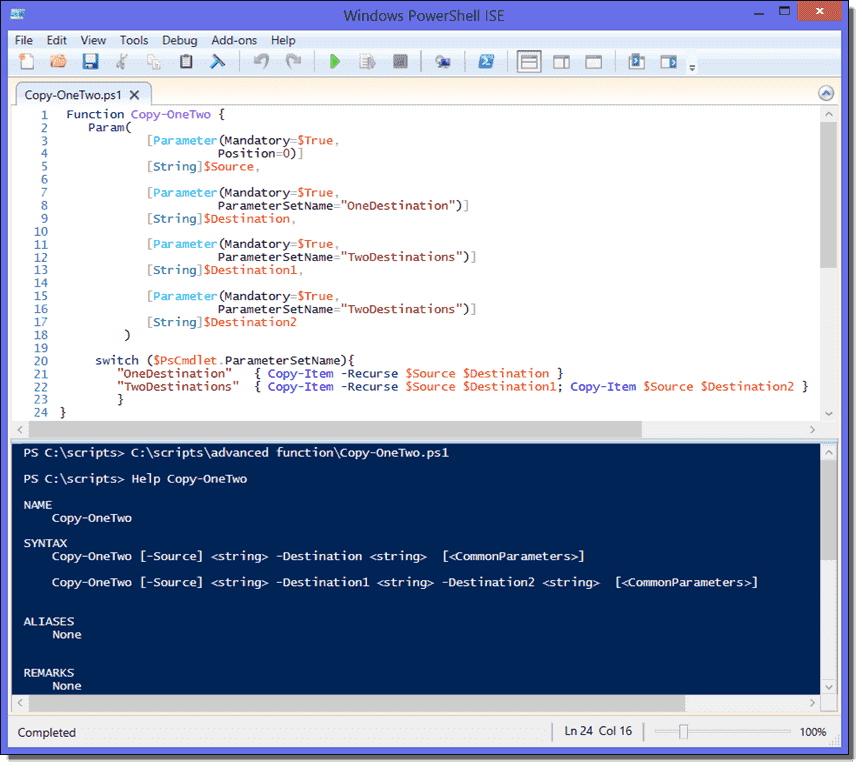Show script pane on top layout icon
The height and width of the screenshot is (768, 862).
tap(529, 62)
